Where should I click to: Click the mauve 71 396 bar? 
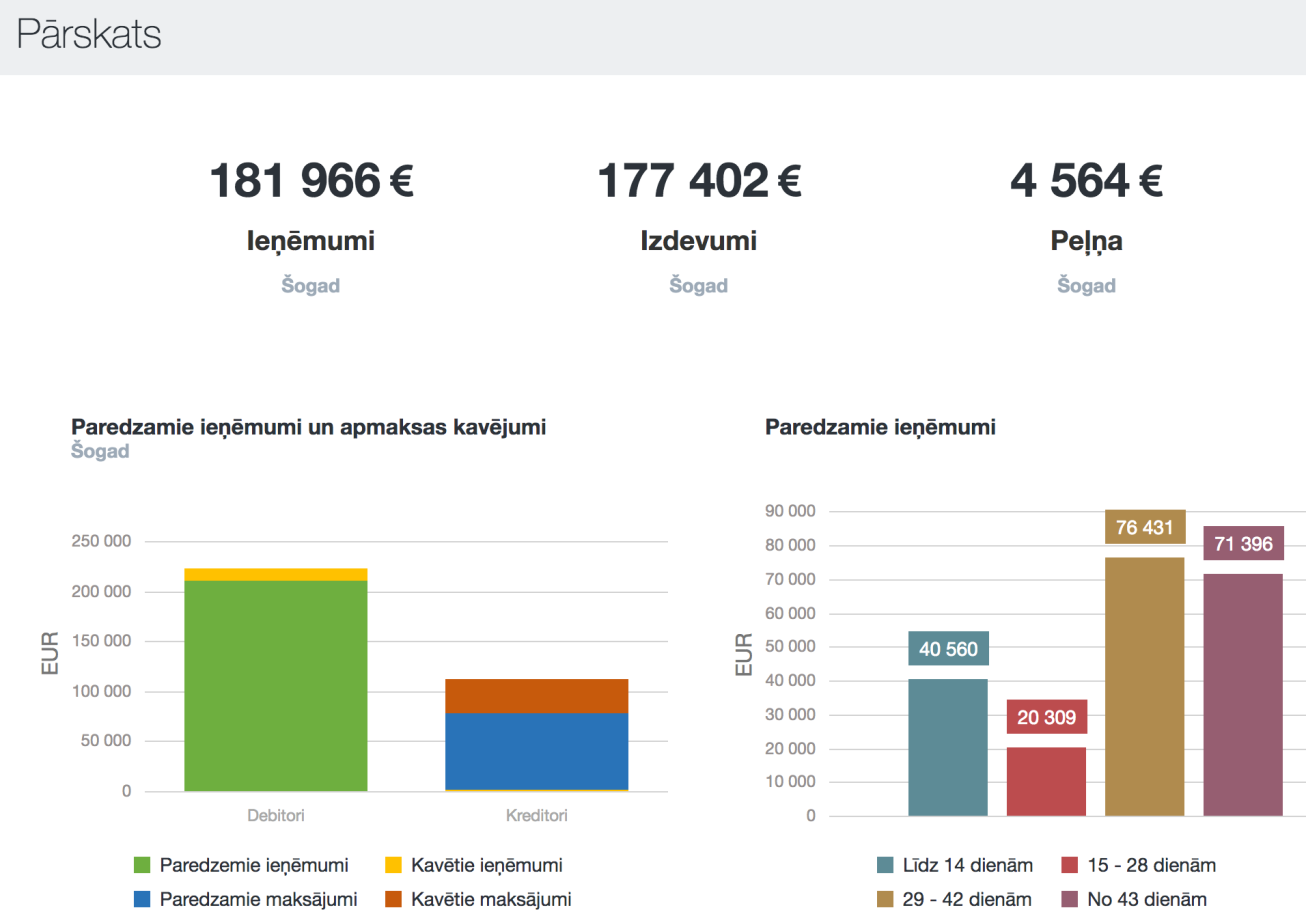[1243, 695]
